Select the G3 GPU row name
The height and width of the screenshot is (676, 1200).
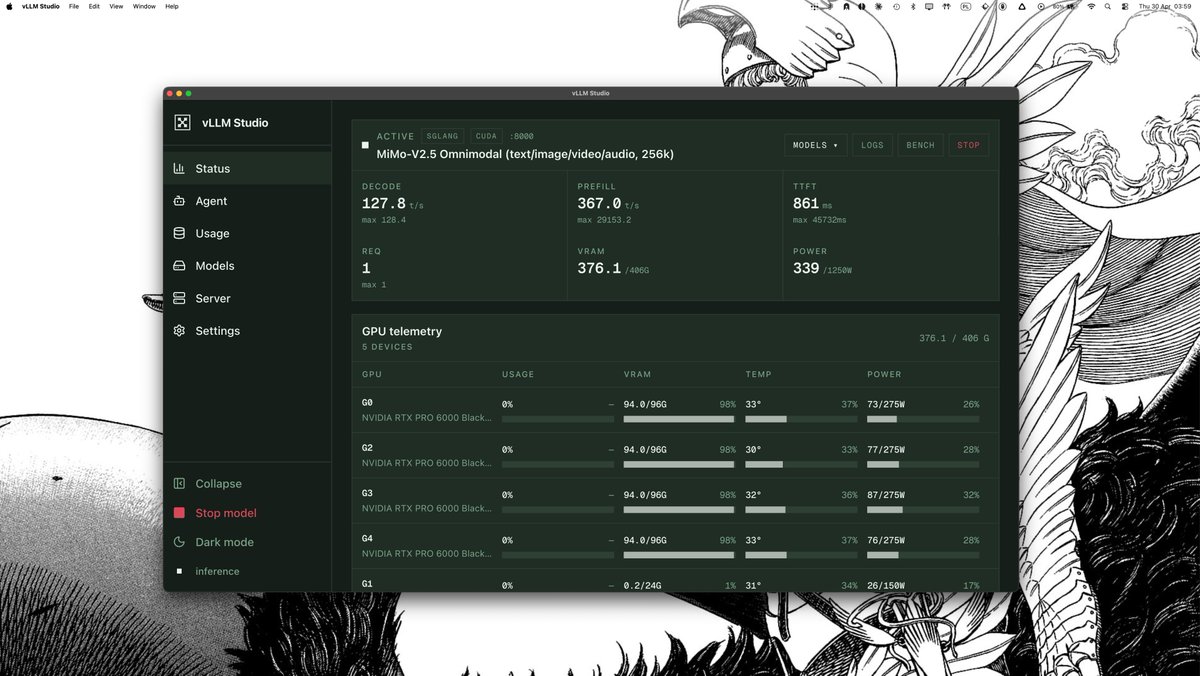367,494
